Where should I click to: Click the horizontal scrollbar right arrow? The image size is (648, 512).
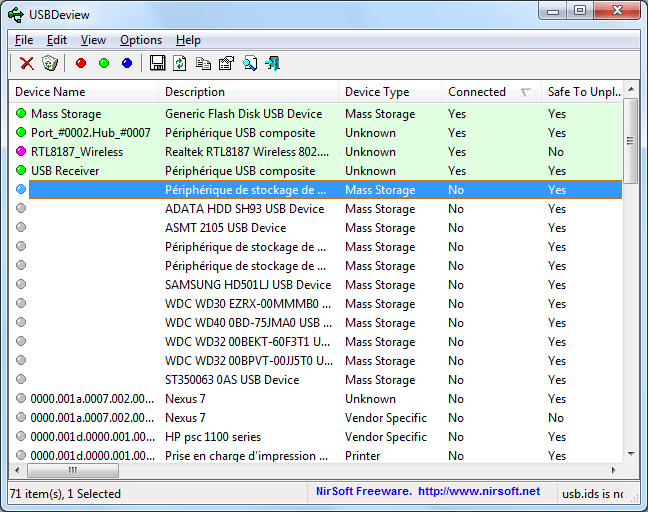(x=616, y=470)
